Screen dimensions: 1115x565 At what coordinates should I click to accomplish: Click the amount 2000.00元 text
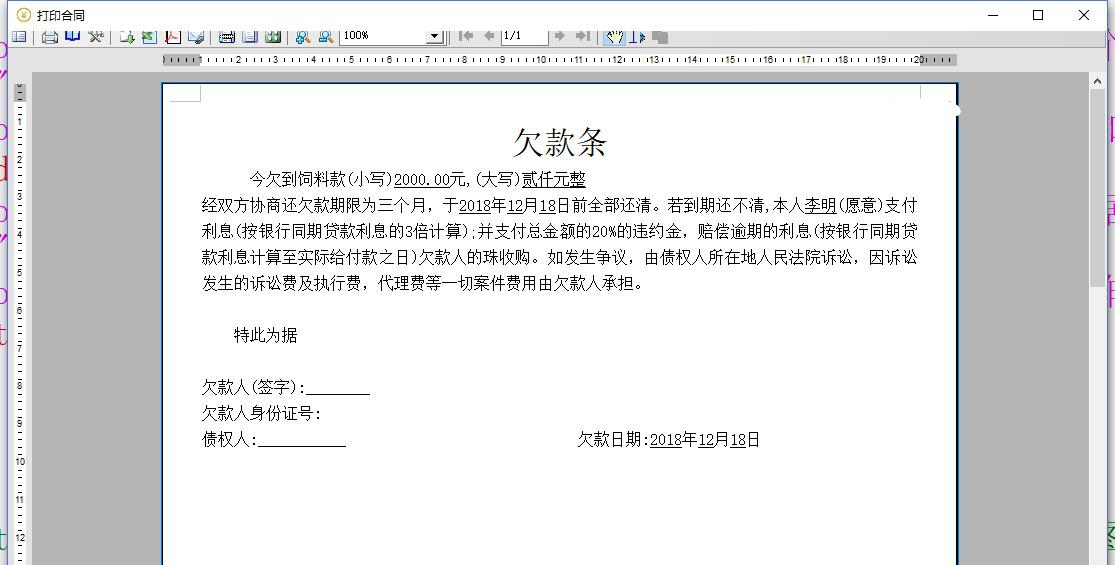(430, 180)
